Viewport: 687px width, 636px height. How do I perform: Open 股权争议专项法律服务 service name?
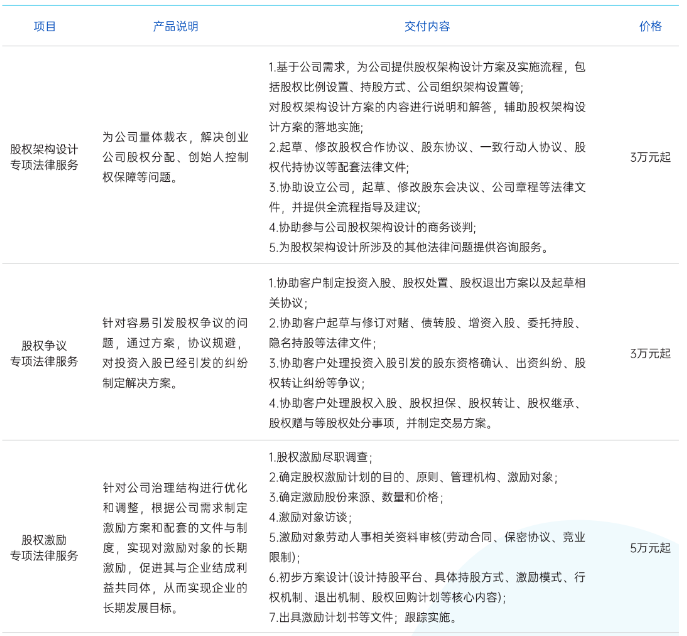(44, 353)
